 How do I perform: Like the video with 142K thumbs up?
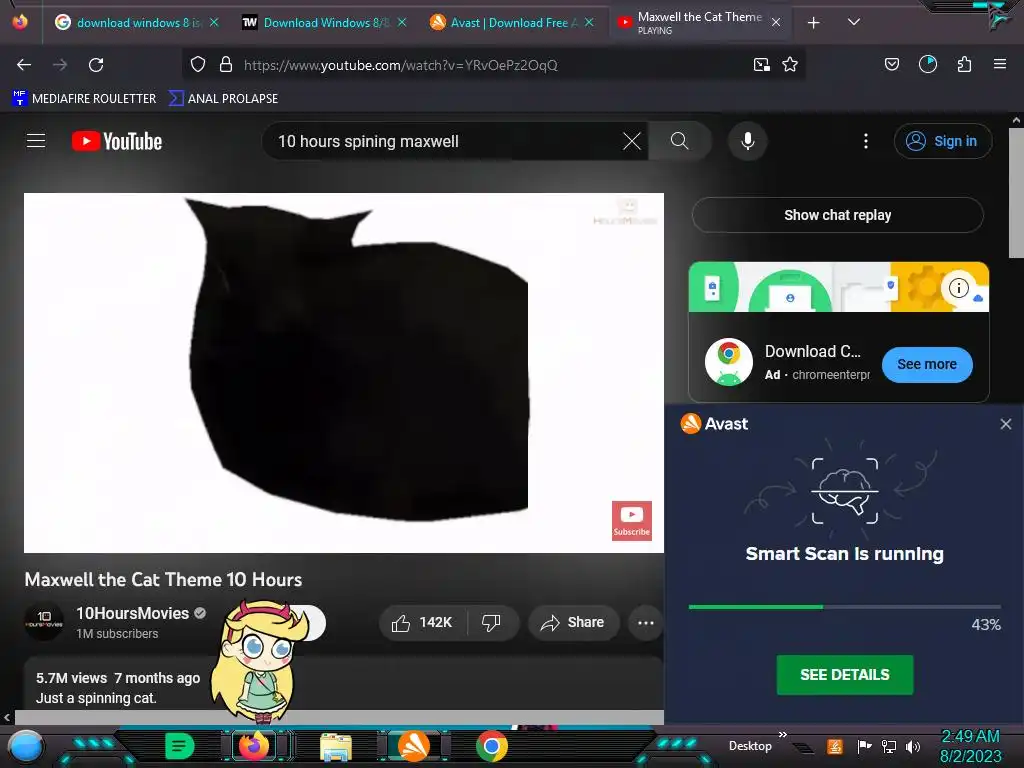[423, 622]
